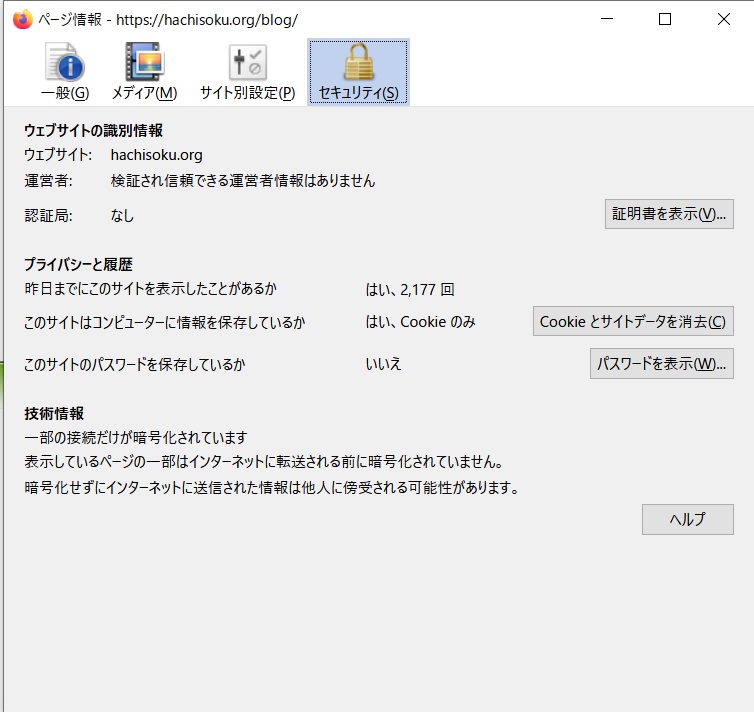Image resolution: width=754 pixels, height=712 pixels.
Task: Maximize the page info window
Action: 665,19
